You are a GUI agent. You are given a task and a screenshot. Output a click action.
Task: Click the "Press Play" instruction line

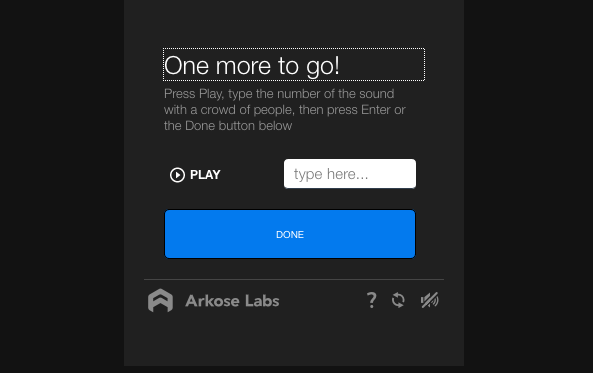[x=279, y=94]
